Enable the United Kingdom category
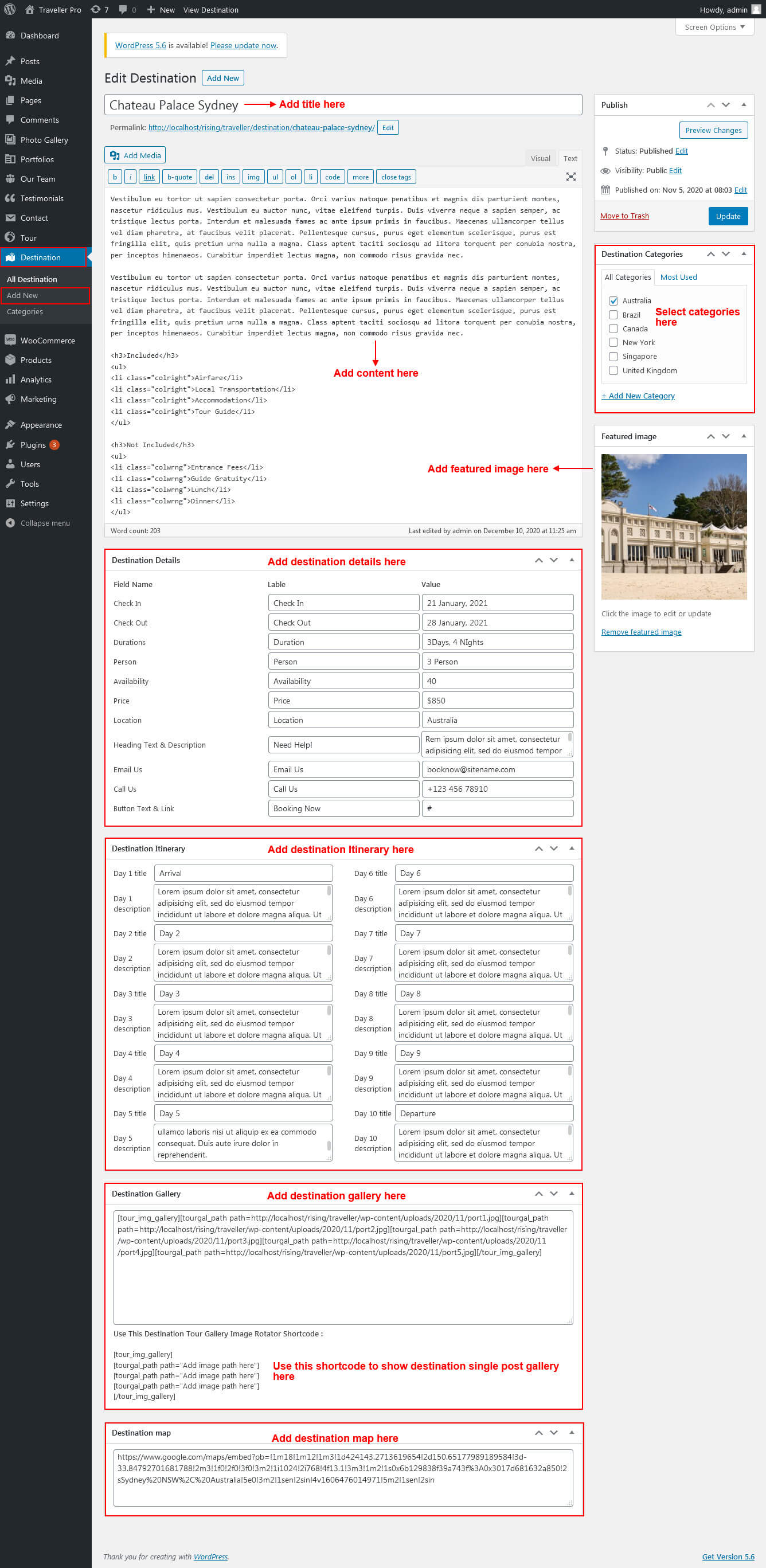This screenshot has height=1568, width=766. click(613, 370)
